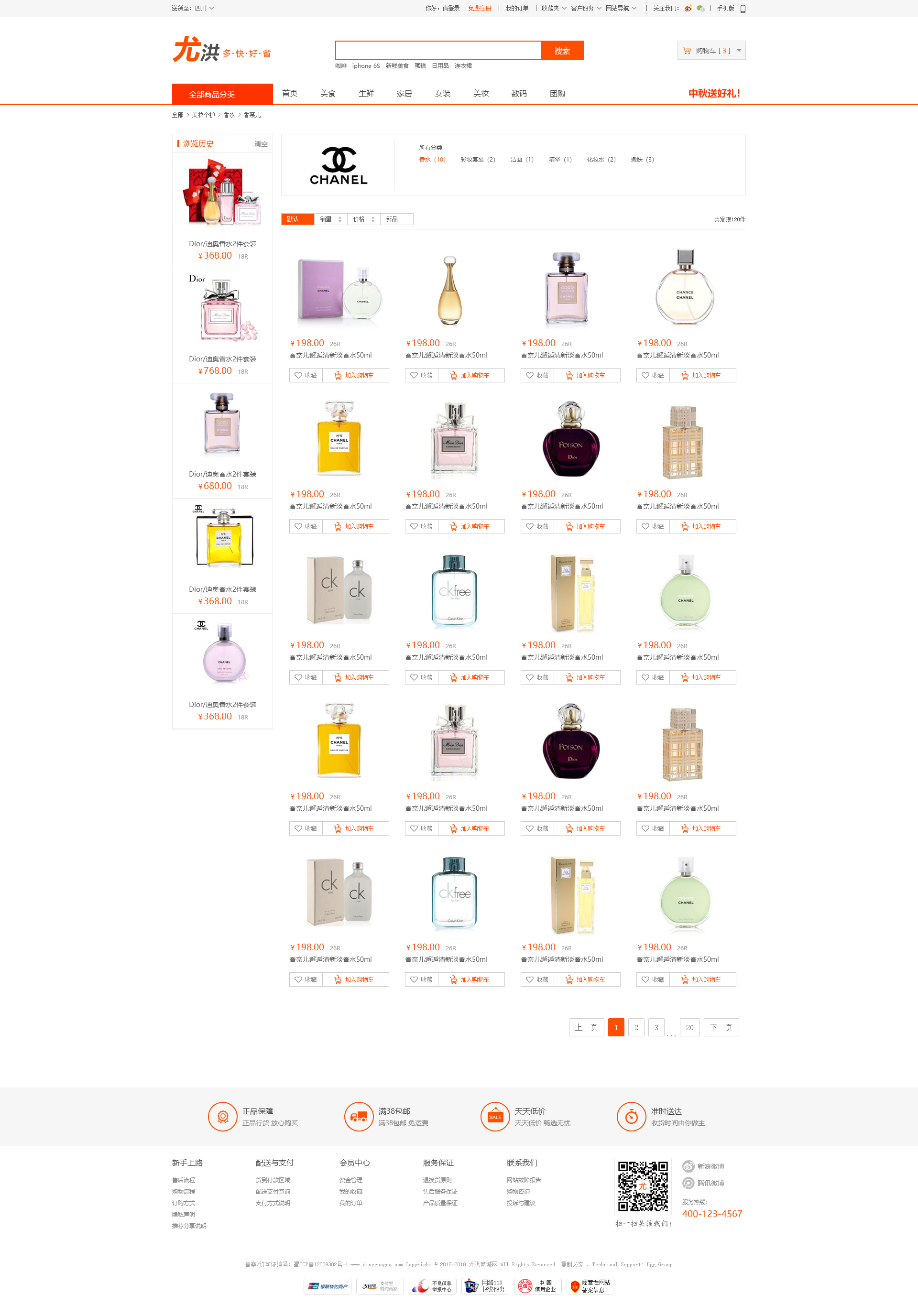This screenshot has height=1316, width=918.
Task: Go to page 2 of results
Action: [636, 1027]
